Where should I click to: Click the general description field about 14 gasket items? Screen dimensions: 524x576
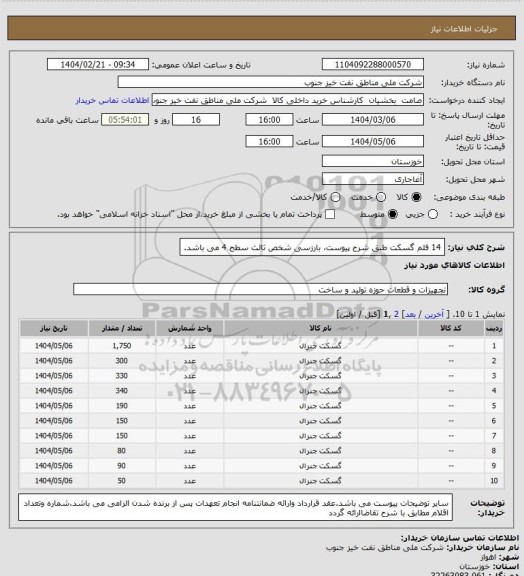[x=312, y=248]
